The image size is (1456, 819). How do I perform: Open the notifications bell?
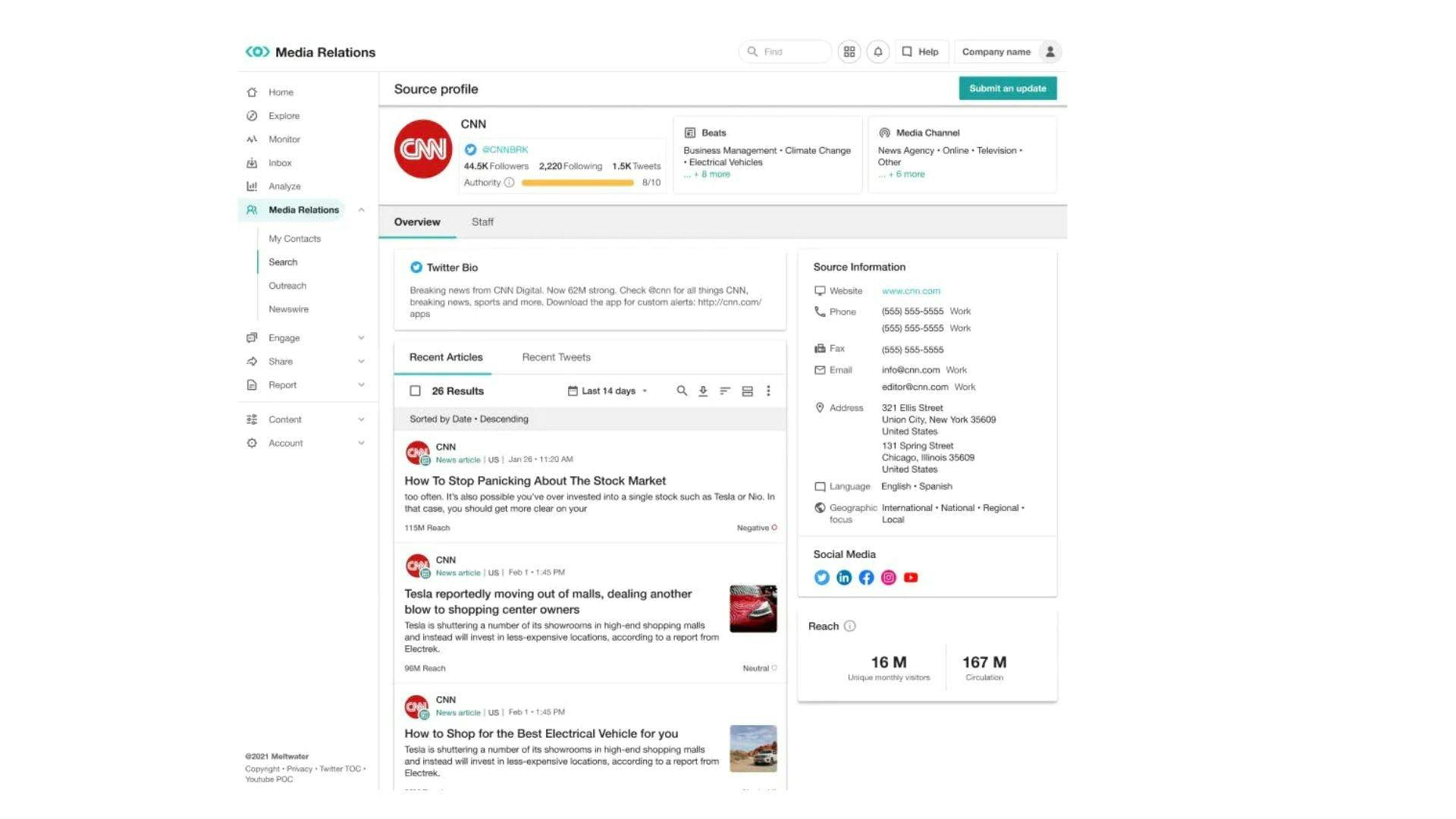[x=878, y=52]
